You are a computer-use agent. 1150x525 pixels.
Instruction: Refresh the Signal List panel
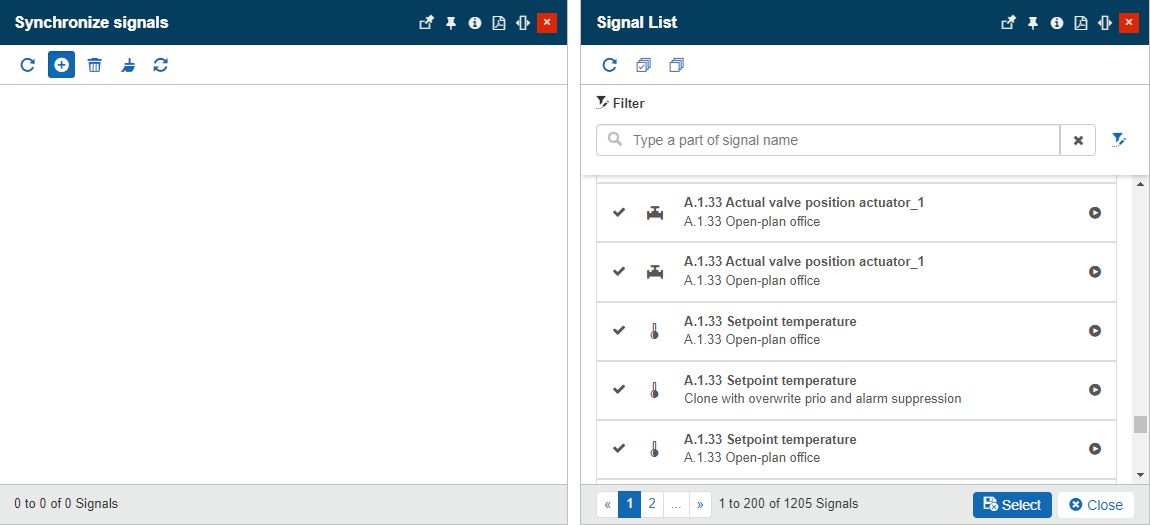(x=609, y=65)
